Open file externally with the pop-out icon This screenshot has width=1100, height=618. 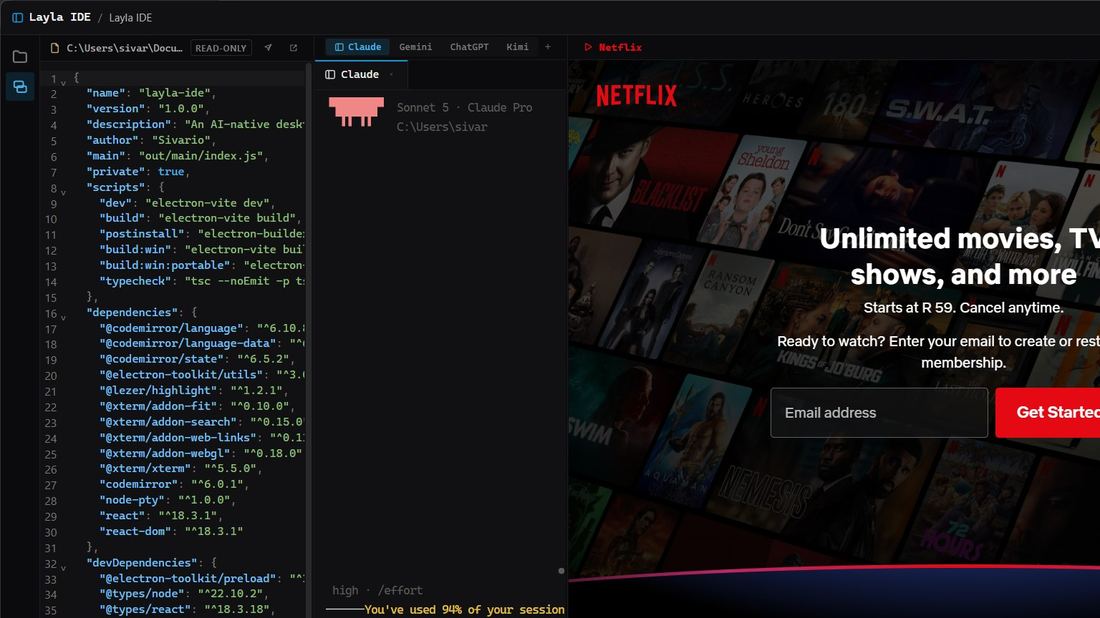click(293, 48)
